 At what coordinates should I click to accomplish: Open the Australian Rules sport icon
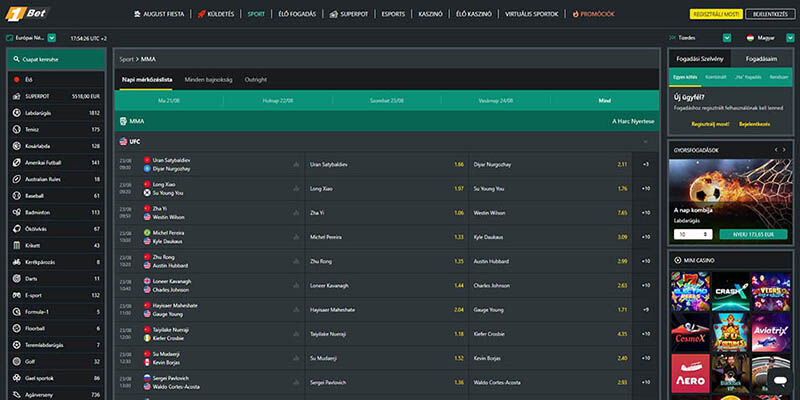[x=17, y=179]
